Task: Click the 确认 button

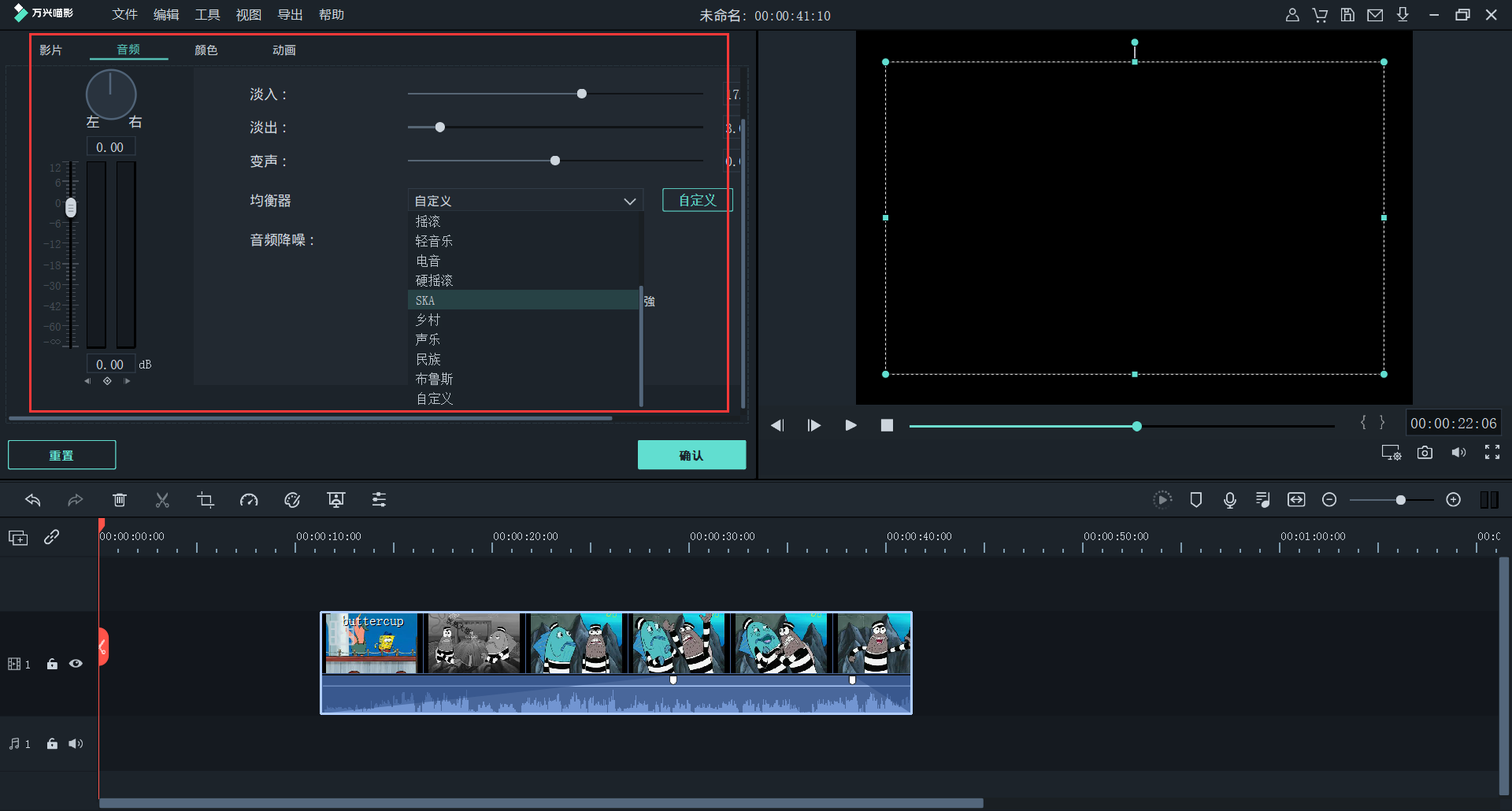Action: click(691, 455)
